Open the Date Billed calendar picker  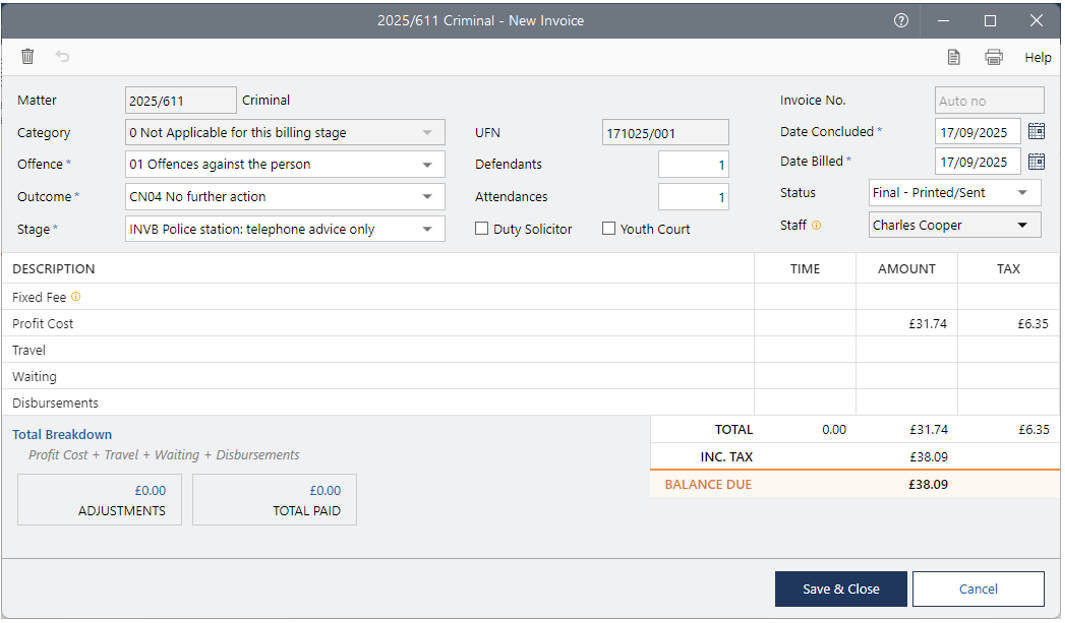coord(1036,161)
